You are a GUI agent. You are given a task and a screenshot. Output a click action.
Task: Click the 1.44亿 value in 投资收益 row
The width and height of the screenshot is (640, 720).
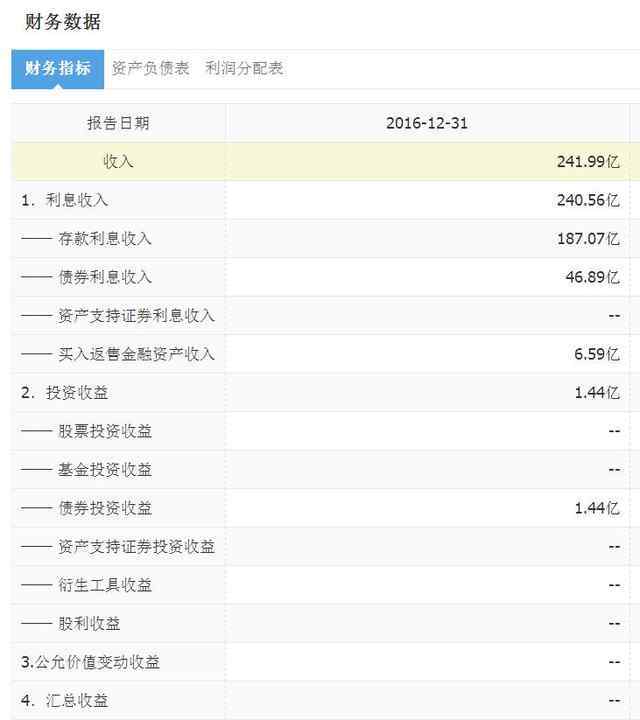coord(597,393)
